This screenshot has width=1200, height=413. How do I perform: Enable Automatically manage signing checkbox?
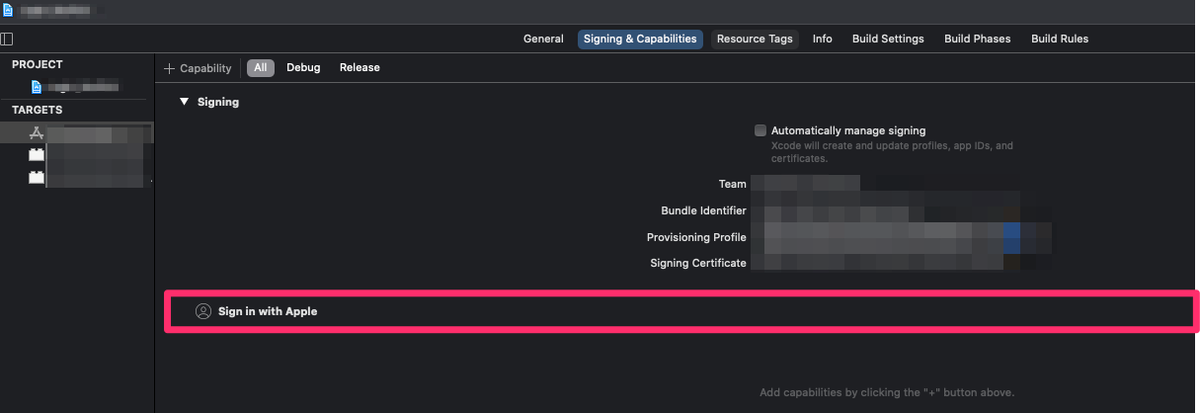point(761,130)
